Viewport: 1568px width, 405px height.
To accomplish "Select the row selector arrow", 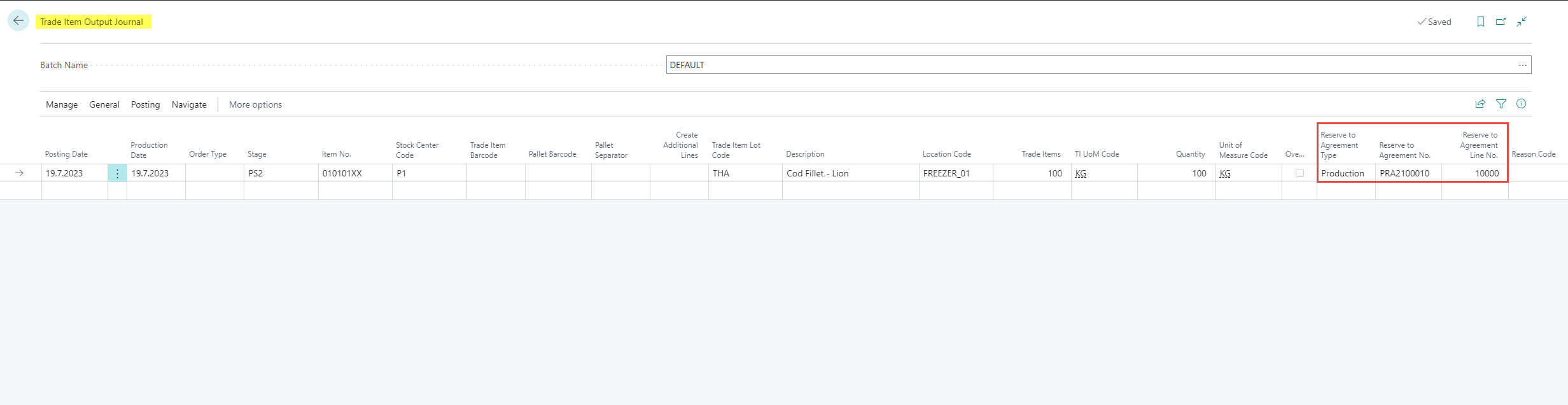I will [20, 173].
